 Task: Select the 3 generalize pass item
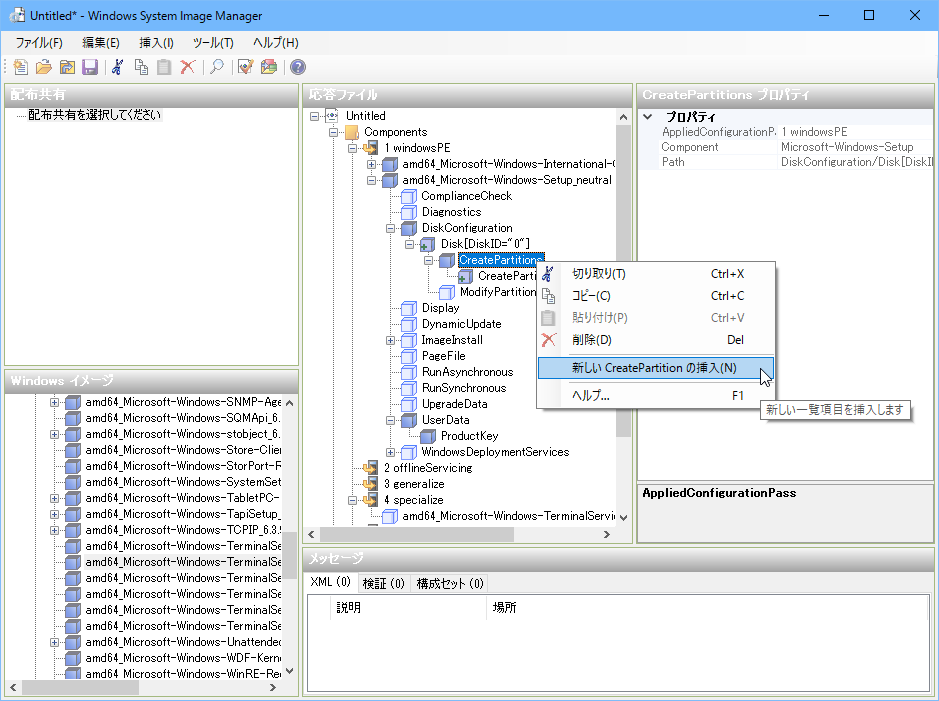414,484
